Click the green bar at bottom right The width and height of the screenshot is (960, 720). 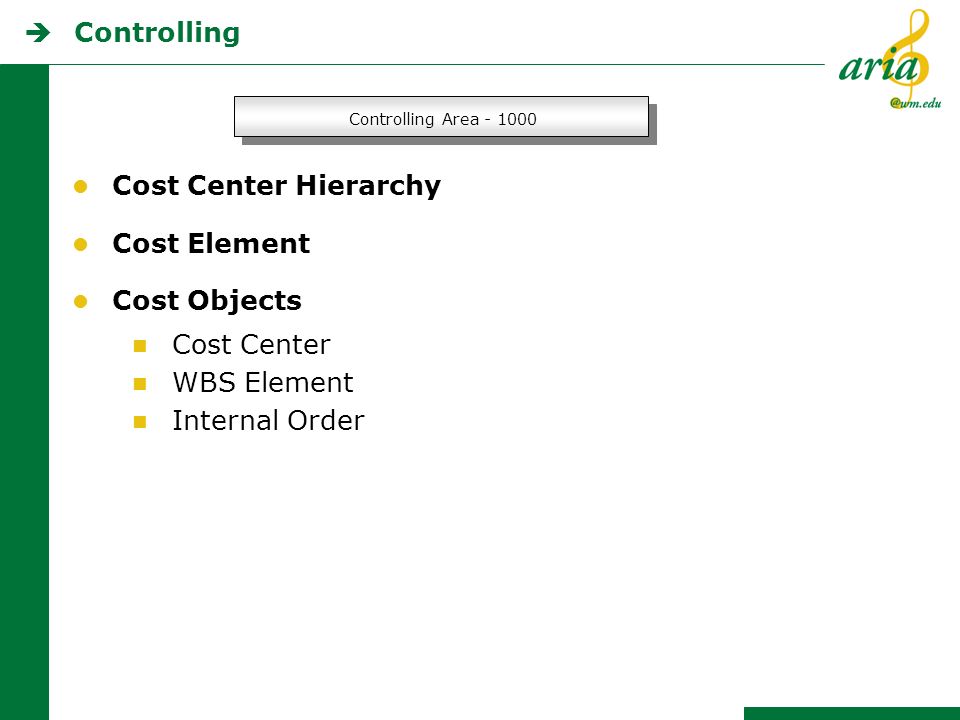tap(852, 714)
